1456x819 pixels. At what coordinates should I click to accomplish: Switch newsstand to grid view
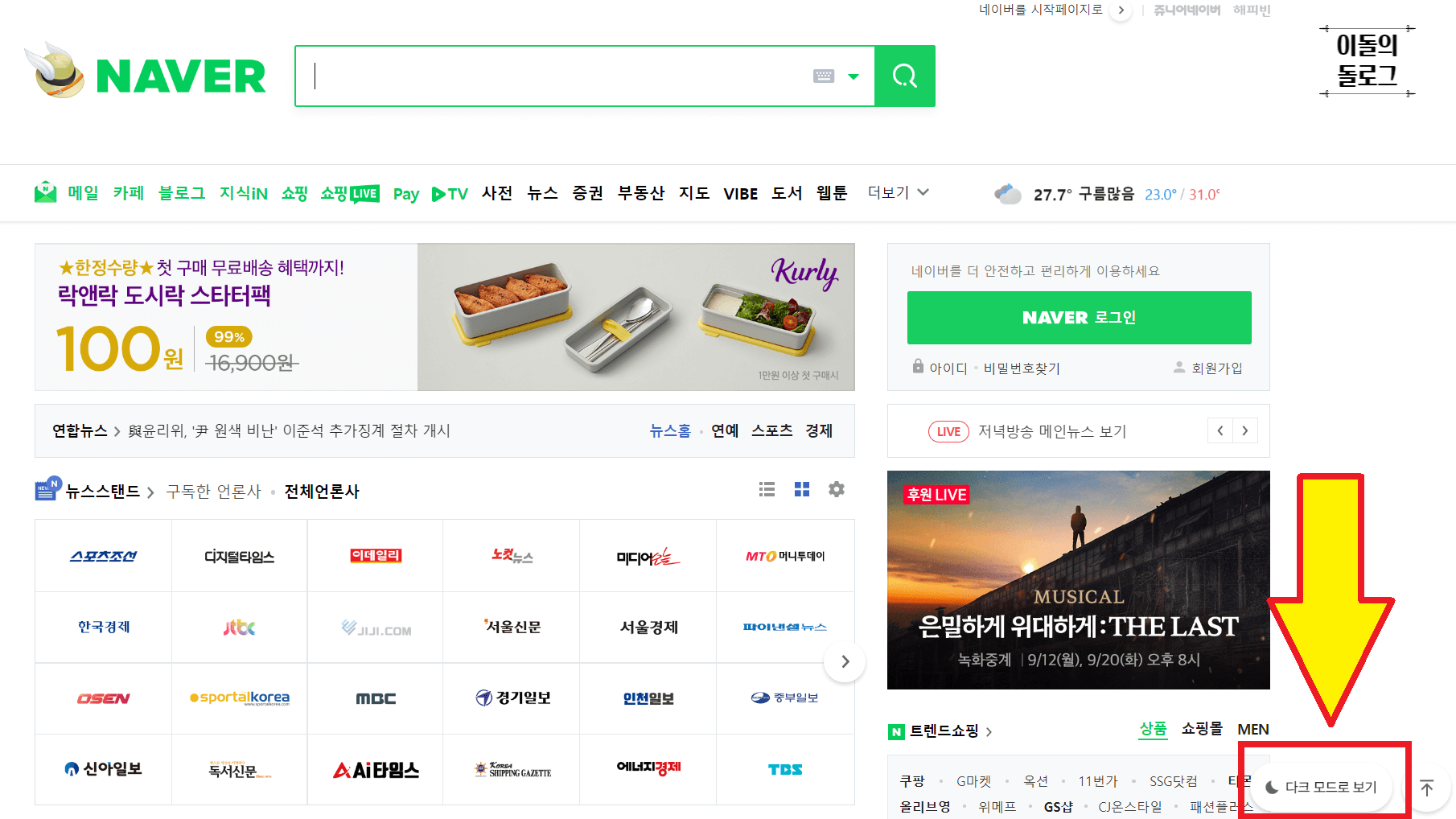pyautogui.click(x=802, y=489)
